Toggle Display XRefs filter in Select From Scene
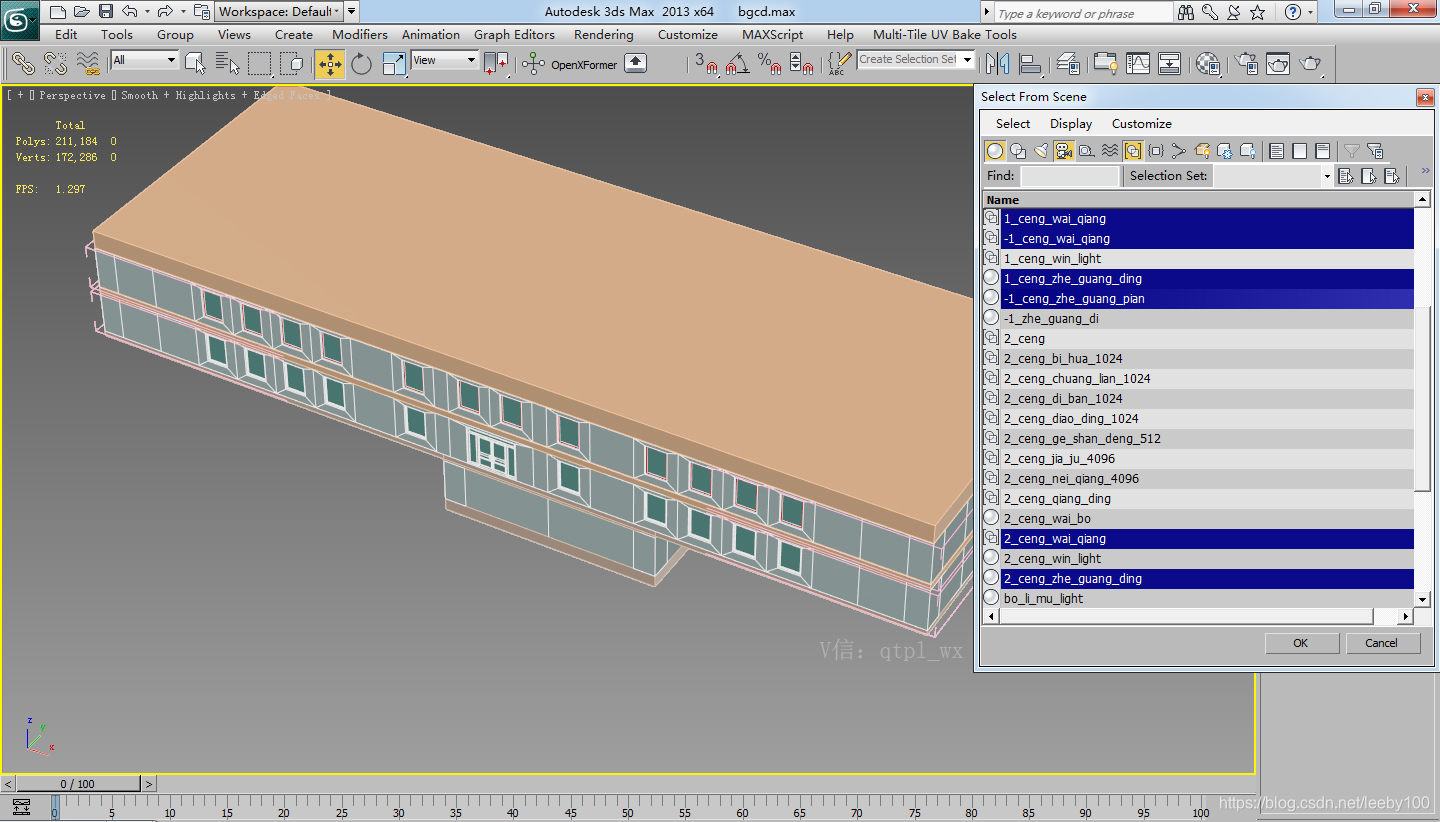 tap(1156, 151)
